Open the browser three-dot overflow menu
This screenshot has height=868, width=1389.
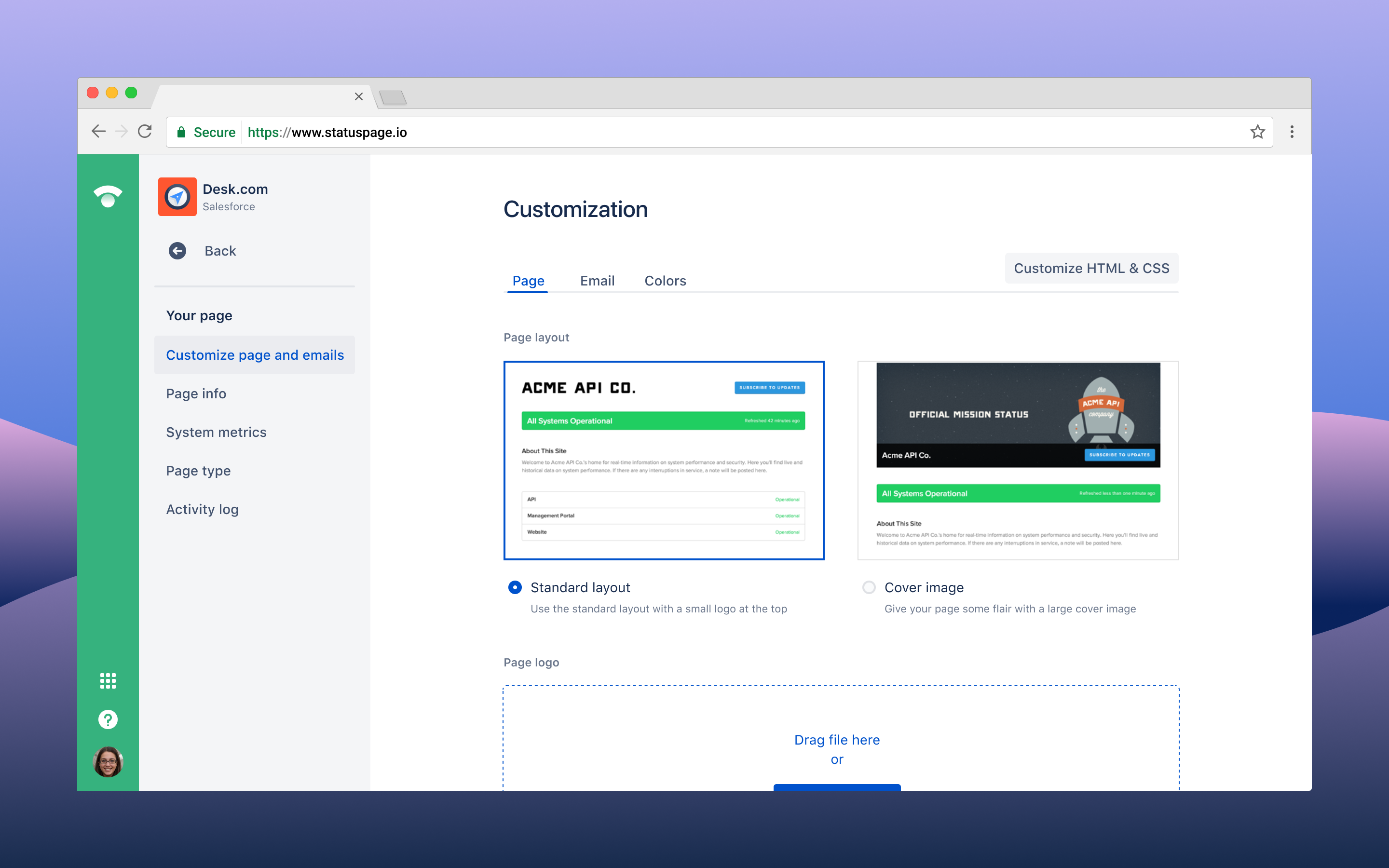point(1292,132)
